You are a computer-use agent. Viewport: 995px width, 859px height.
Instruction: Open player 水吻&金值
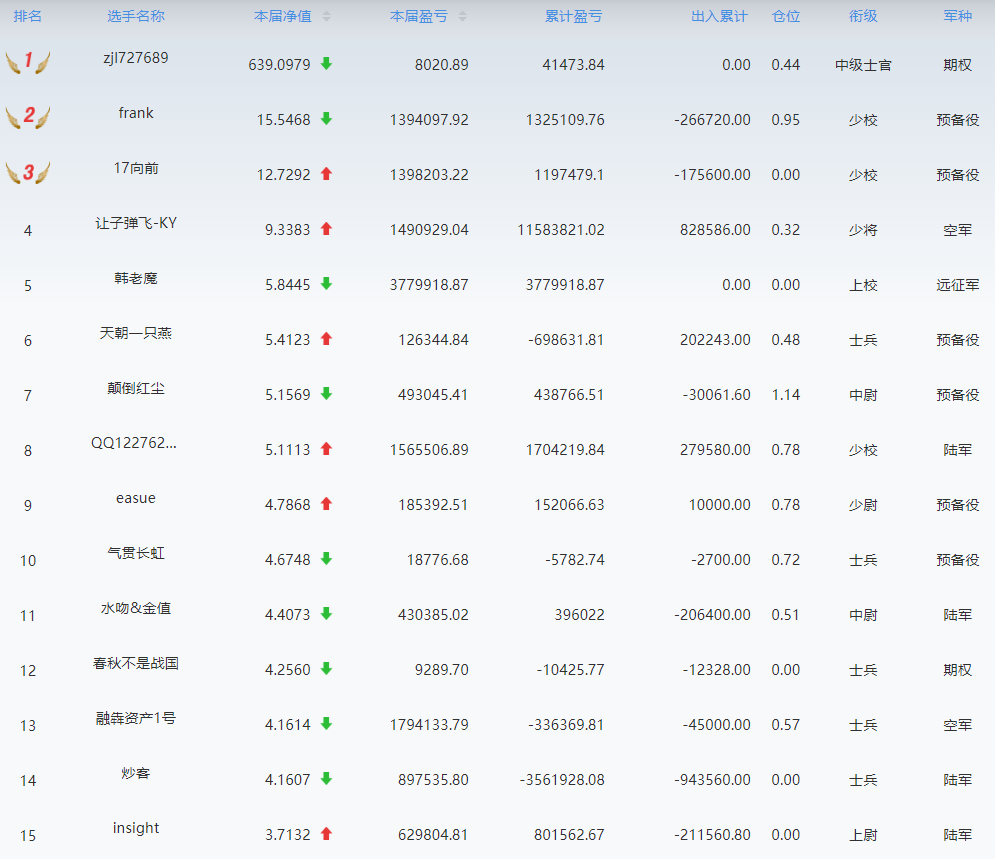pos(136,608)
